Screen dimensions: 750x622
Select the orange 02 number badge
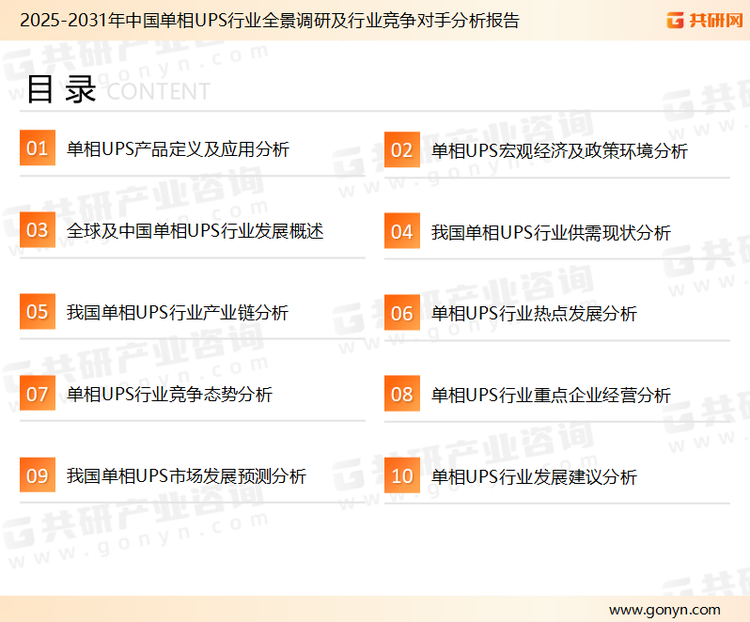[402, 150]
